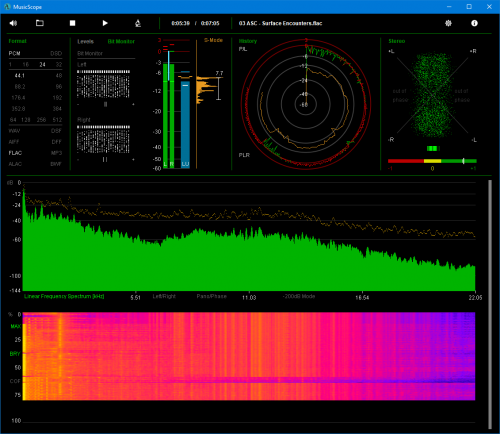Click the circular history radar display

(306, 104)
